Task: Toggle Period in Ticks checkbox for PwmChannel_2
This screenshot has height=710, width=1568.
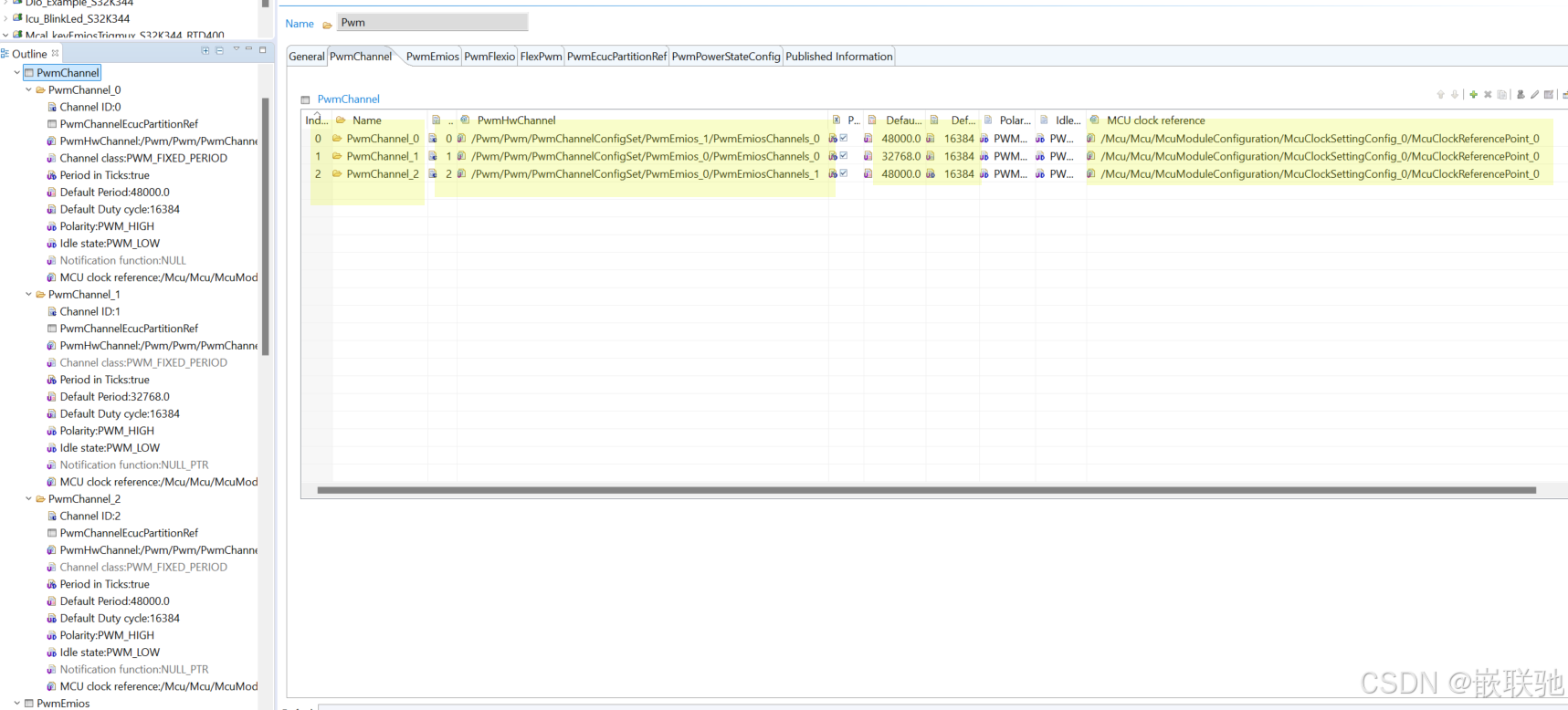Action: pyautogui.click(x=844, y=173)
